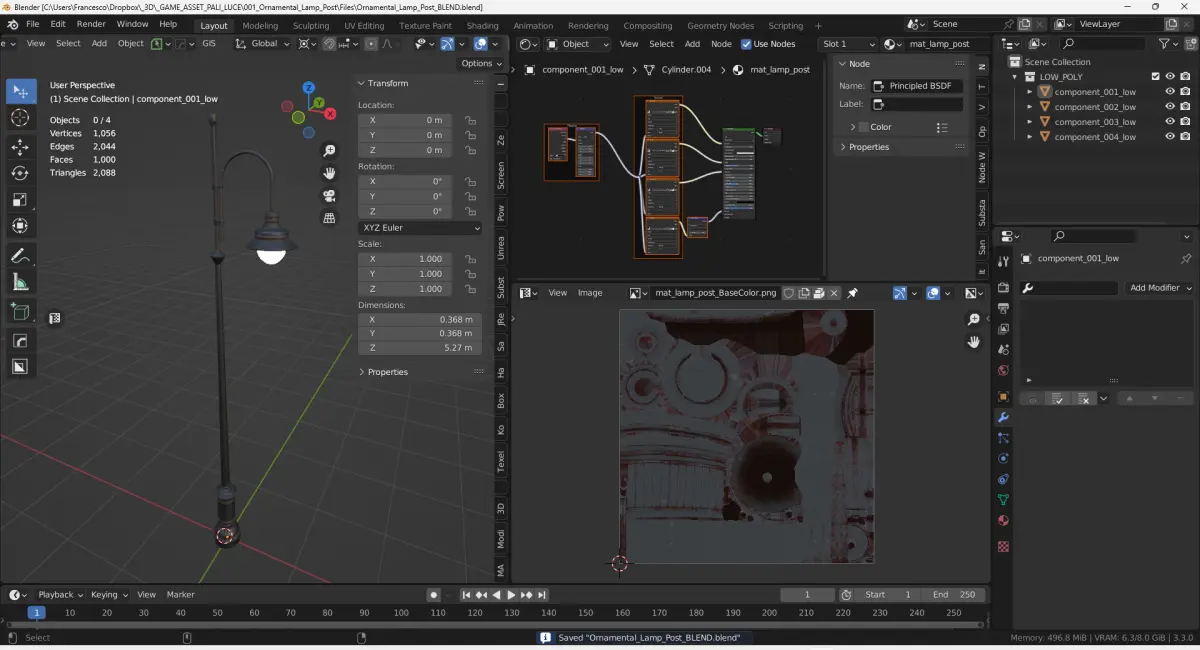The image size is (1200, 650).
Task: Activate the Move tool
Action: [20, 147]
